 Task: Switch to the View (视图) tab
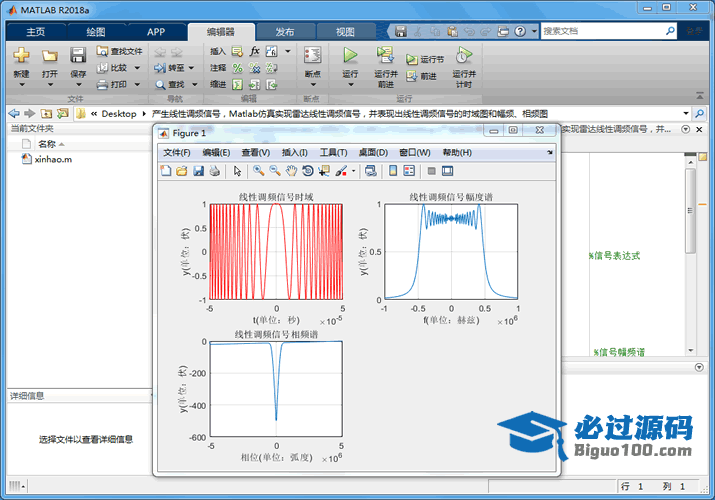click(x=345, y=32)
